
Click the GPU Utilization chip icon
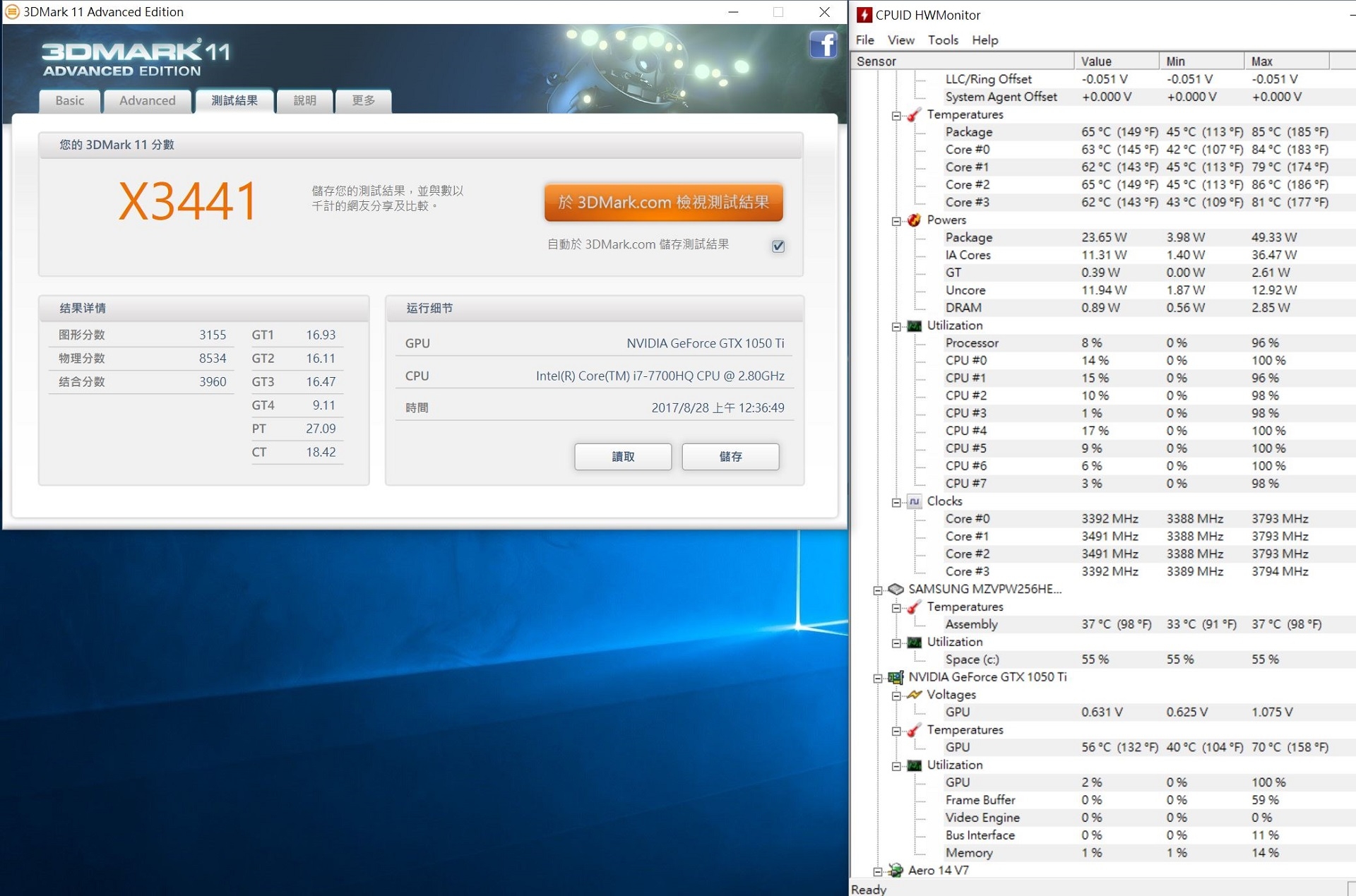914,765
